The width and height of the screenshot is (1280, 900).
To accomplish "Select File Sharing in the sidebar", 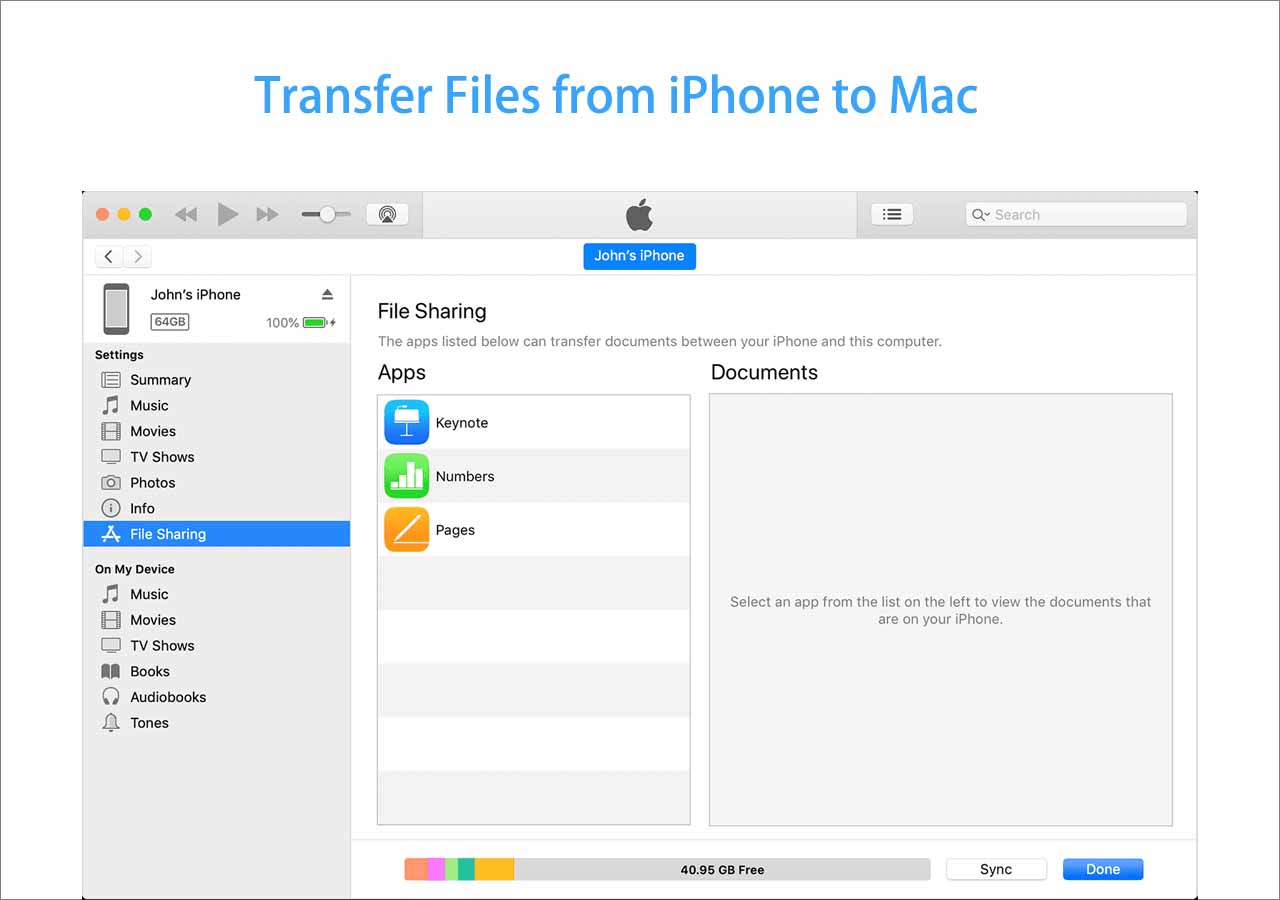I will 217,534.
